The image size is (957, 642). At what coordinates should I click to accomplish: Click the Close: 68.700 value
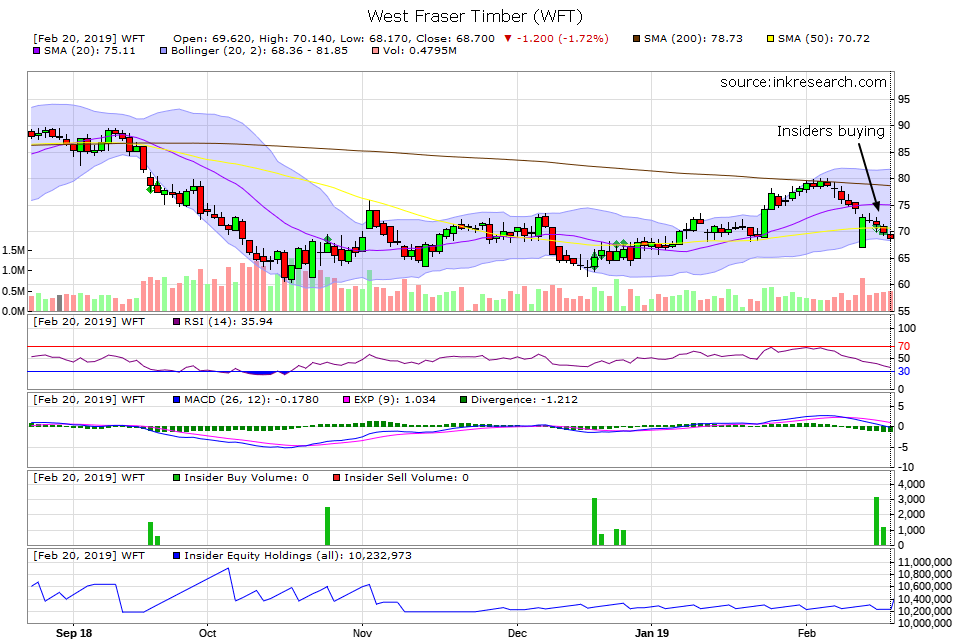click(x=455, y=38)
